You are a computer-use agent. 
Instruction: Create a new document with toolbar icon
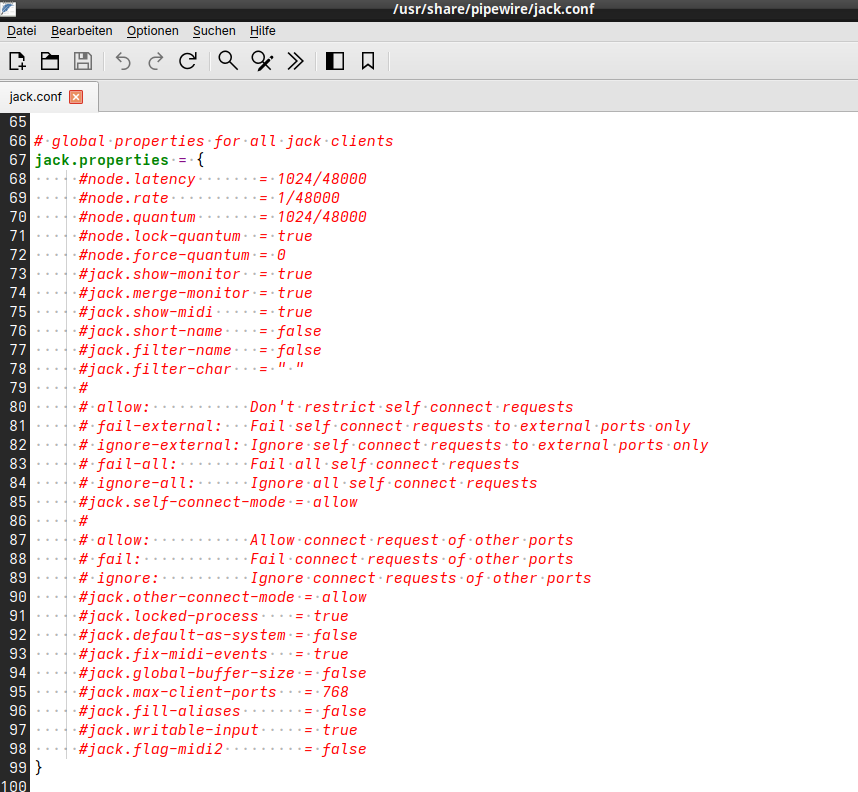click(17, 61)
